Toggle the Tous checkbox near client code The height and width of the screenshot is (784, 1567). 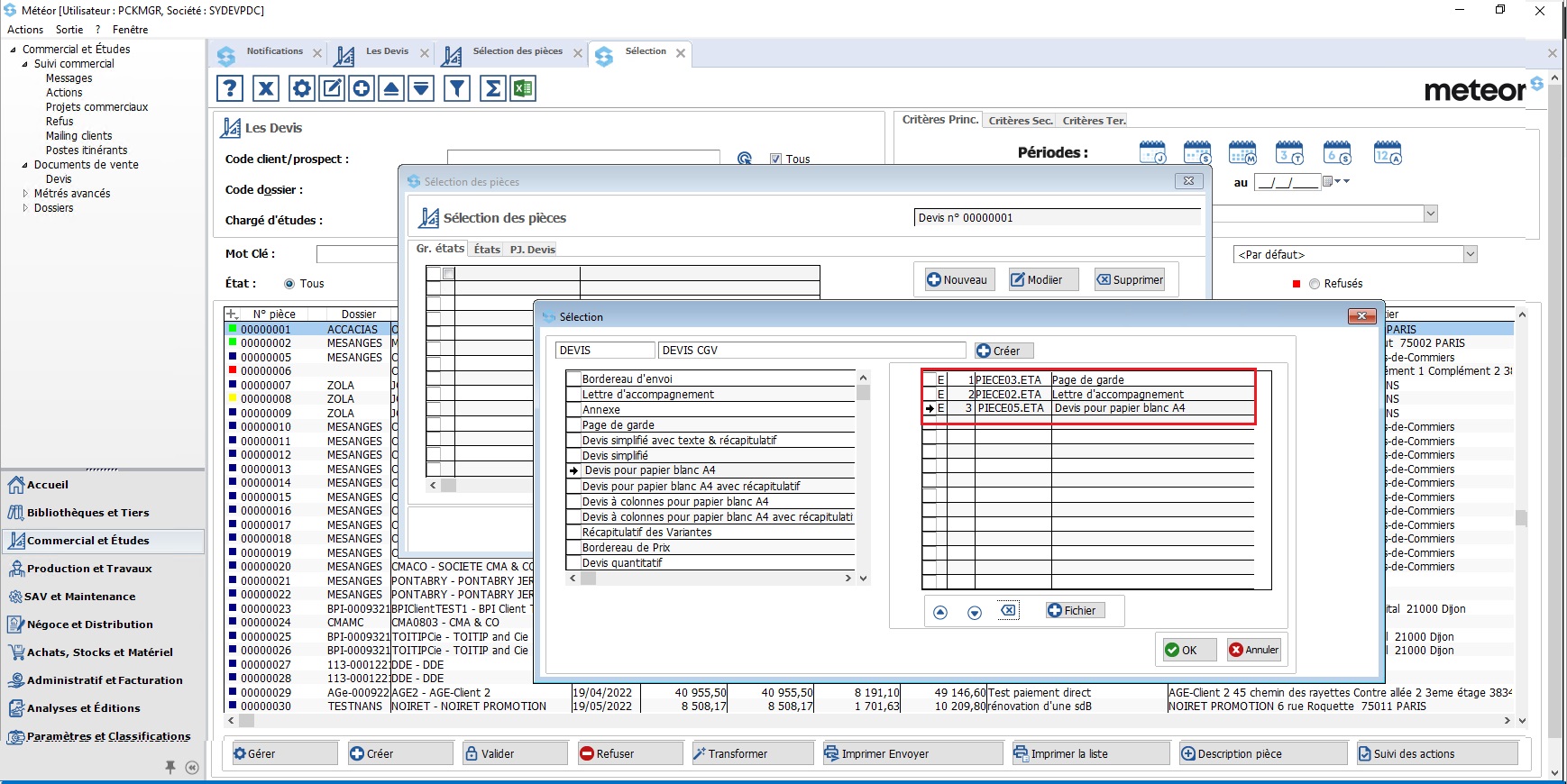coord(775,159)
